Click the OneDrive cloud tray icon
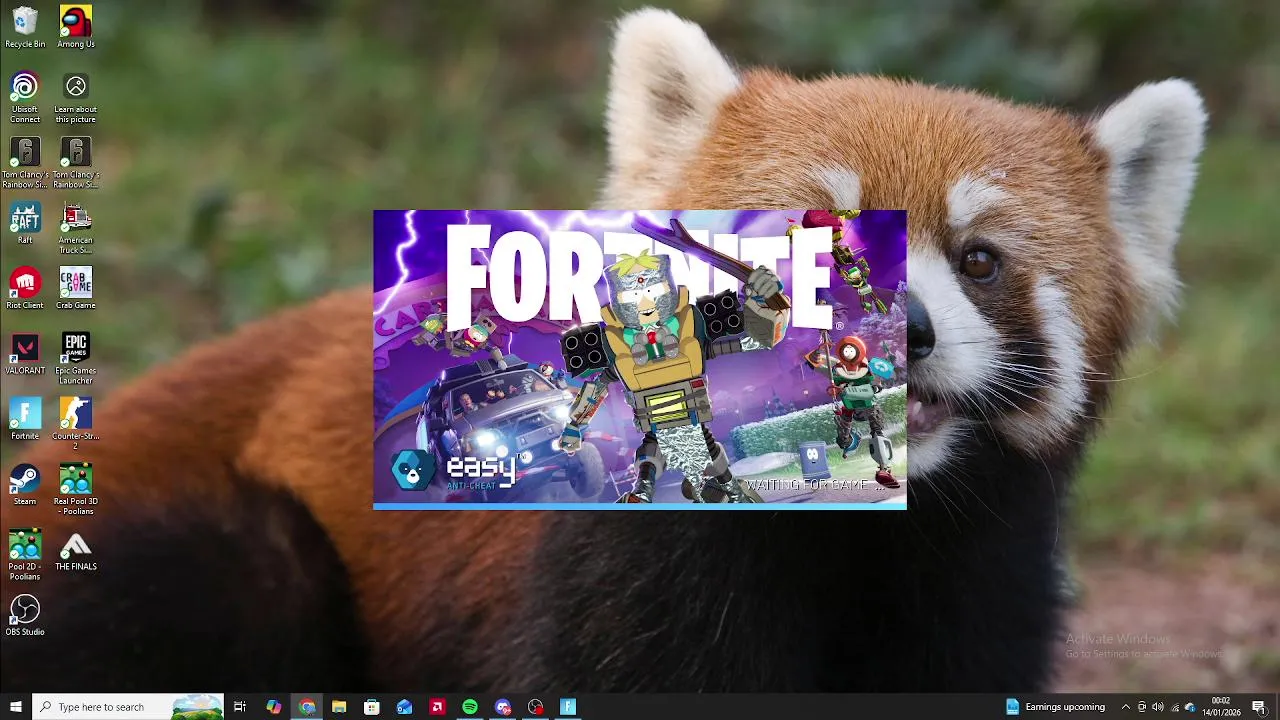Image resolution: width=1280 pixels, height=720 pixels. tap(1190, 707)
